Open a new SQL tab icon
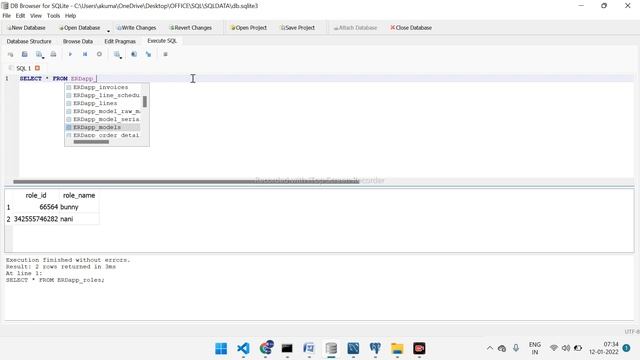 coord(10,54)
